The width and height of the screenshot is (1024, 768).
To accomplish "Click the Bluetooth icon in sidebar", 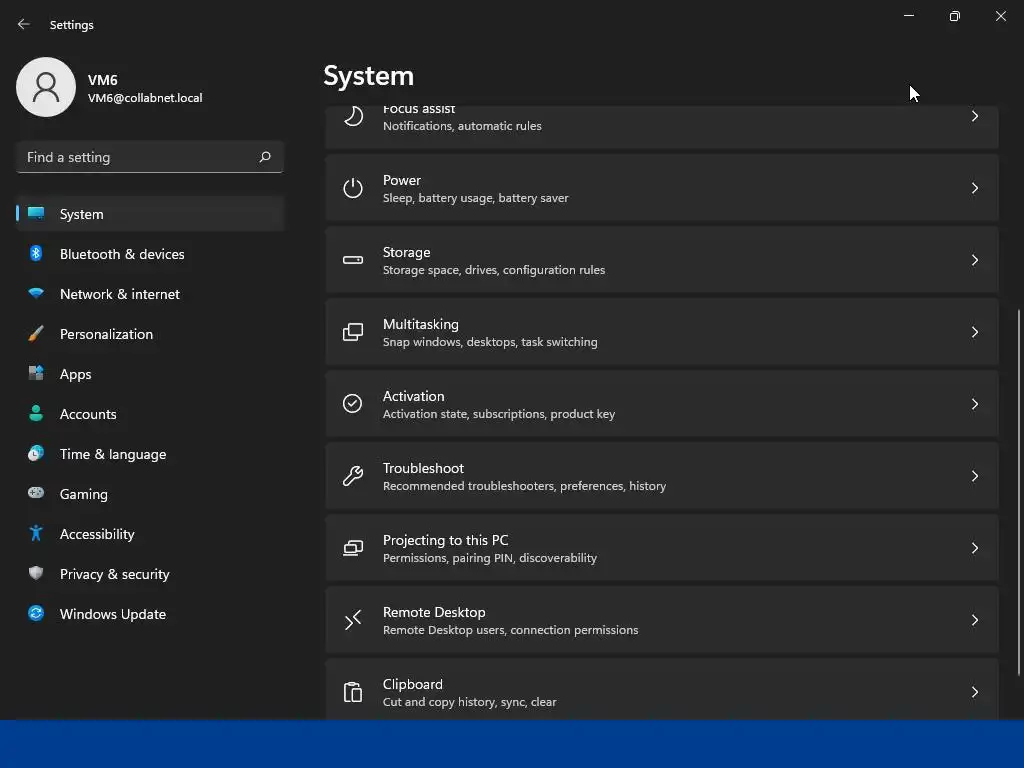I will (36, 254).
